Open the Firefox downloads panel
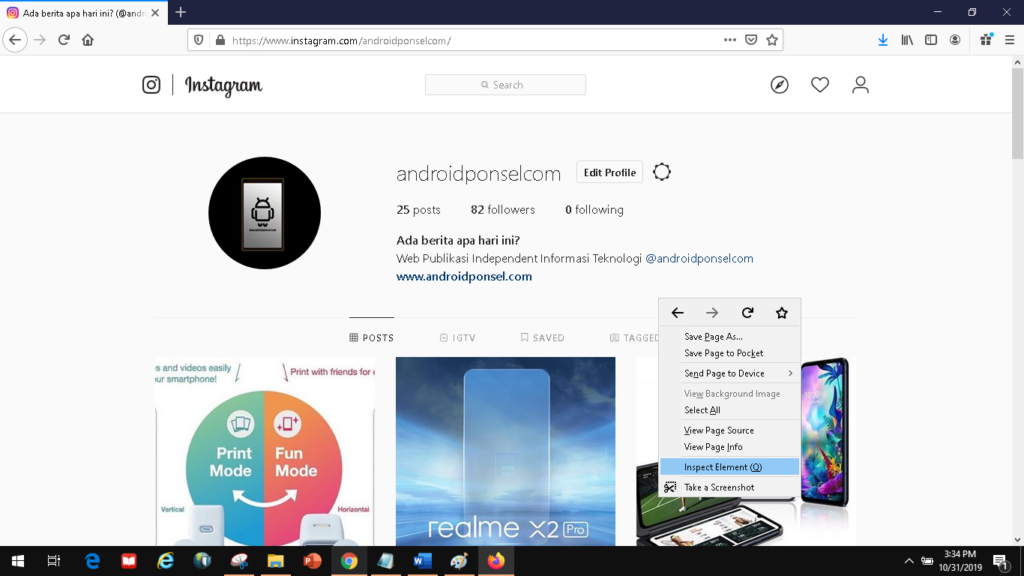The width and height of the screenshot is (1024, 576). coord(883,40)
